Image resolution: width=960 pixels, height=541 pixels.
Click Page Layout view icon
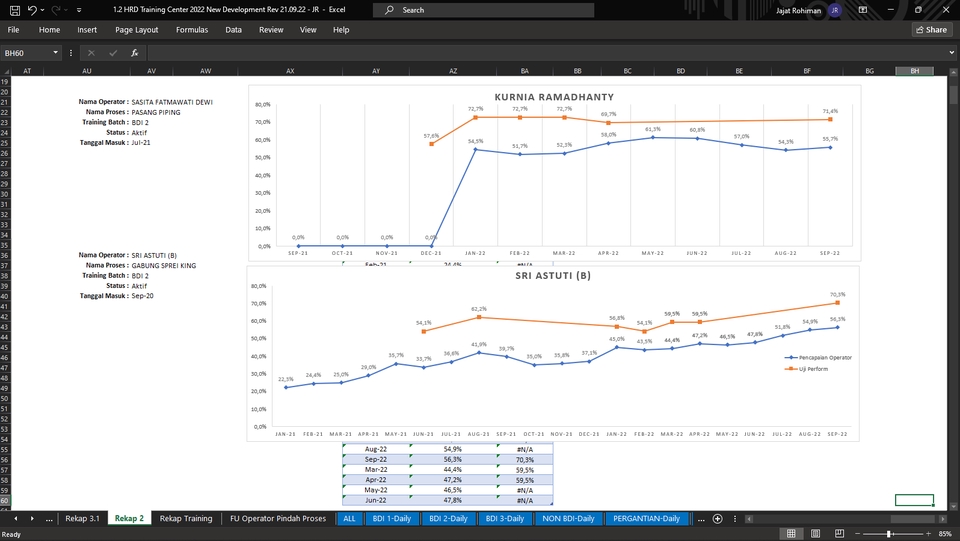pyautogui.click(x=816, y=534)
